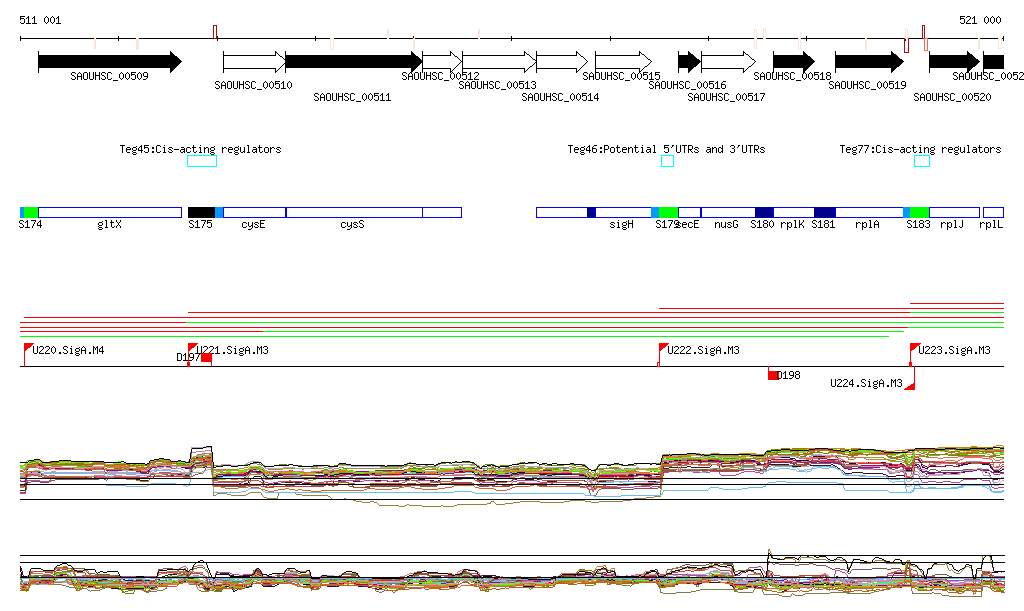Open the Teg46:Potential 5'UTRs and 3'UTRs label
1024x611 pixels.
tap(666, 149)
